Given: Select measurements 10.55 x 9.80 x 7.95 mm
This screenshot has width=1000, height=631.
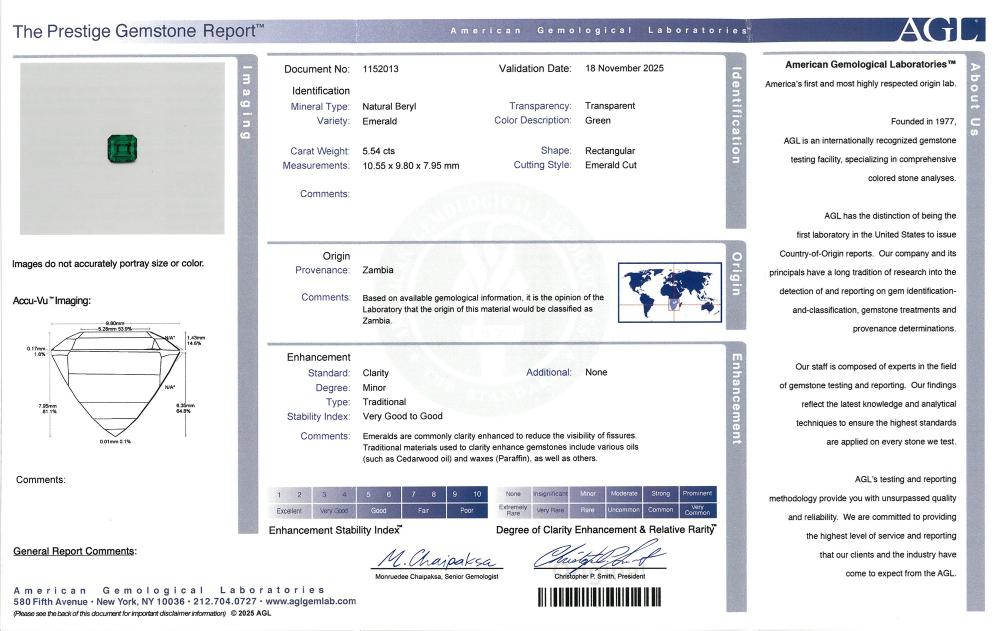Looking at the screenshot, I should point(411,166).
